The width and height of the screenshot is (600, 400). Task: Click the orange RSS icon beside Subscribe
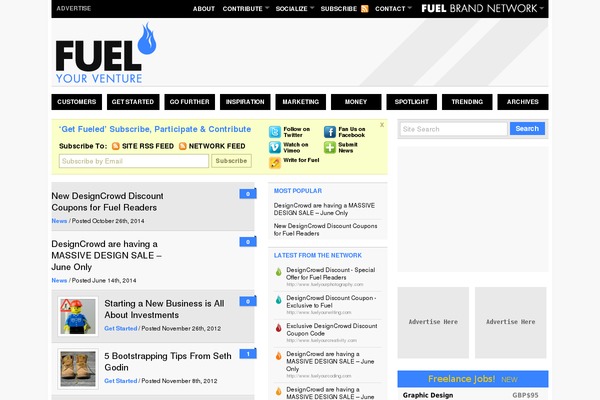(x=365, y=9)
